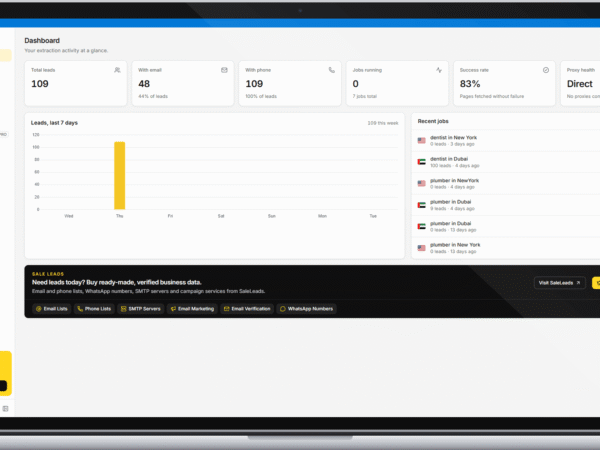The image size is (600, 450).
Task: Open the SMTP Servers chip
Action: (x=141, y=309)
